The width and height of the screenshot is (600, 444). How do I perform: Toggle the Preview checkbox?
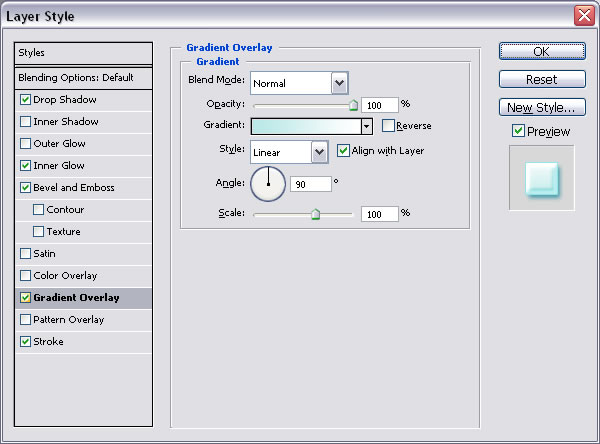(518, 131)
